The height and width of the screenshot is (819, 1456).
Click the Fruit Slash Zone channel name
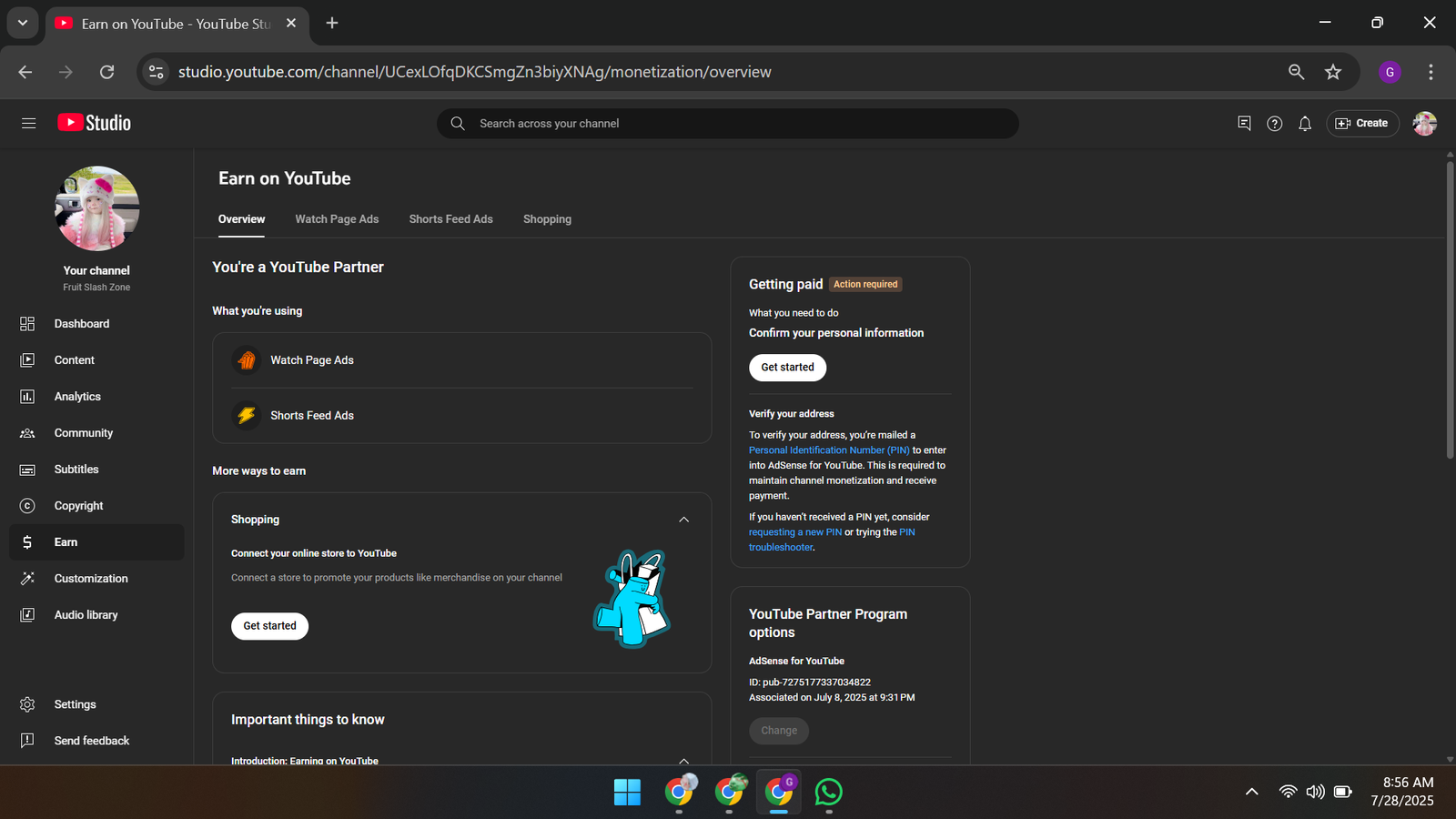tap(96, 288)
